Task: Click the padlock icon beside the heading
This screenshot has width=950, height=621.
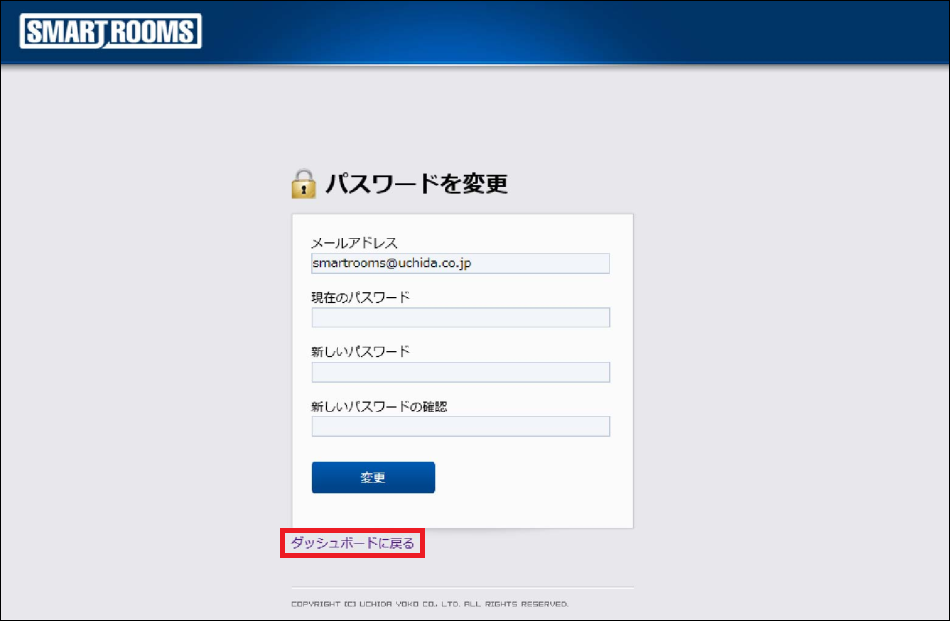Action: (303, 183)
